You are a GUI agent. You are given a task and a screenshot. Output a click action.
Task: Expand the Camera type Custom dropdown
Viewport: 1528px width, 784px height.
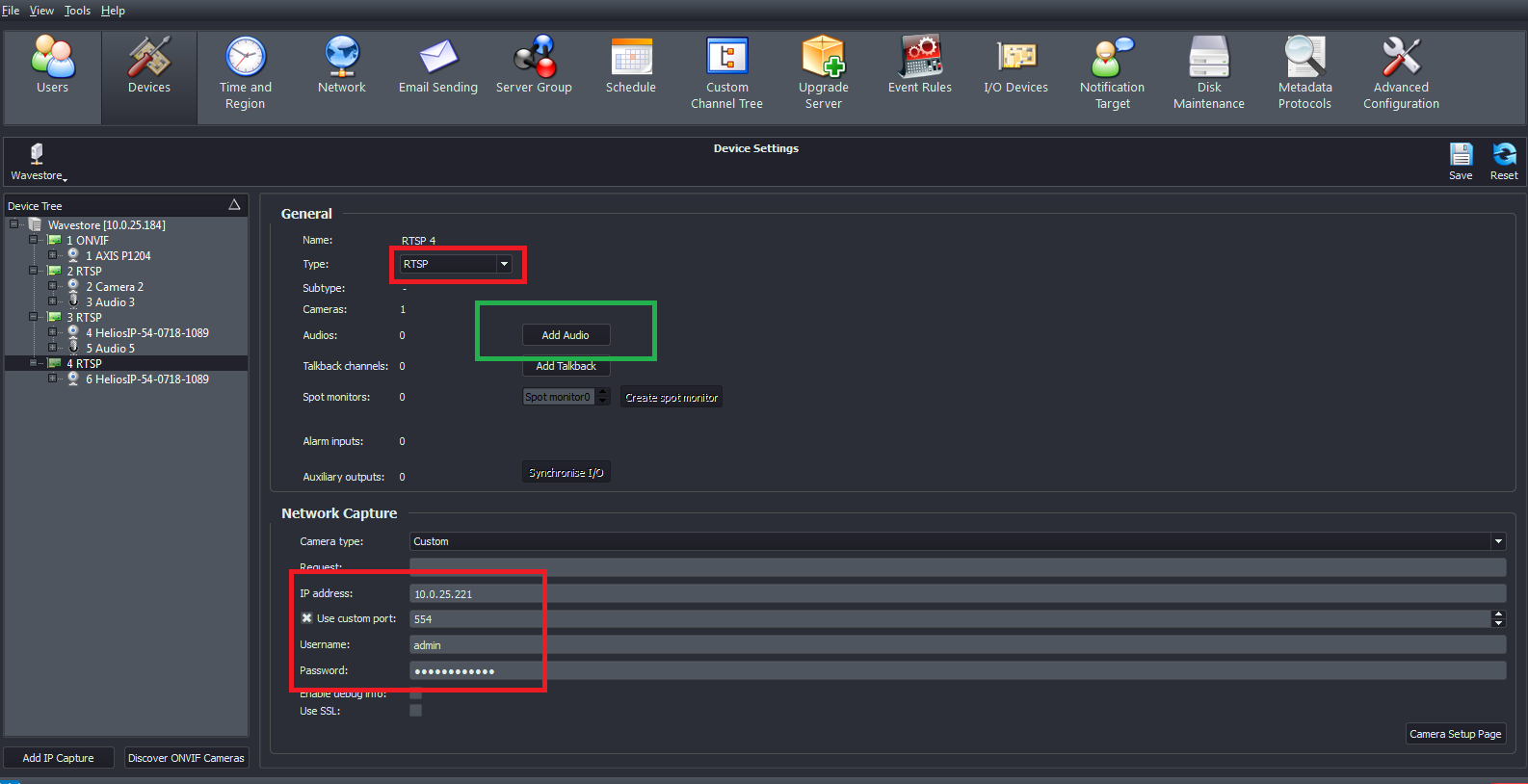(x=1498, y=541)
